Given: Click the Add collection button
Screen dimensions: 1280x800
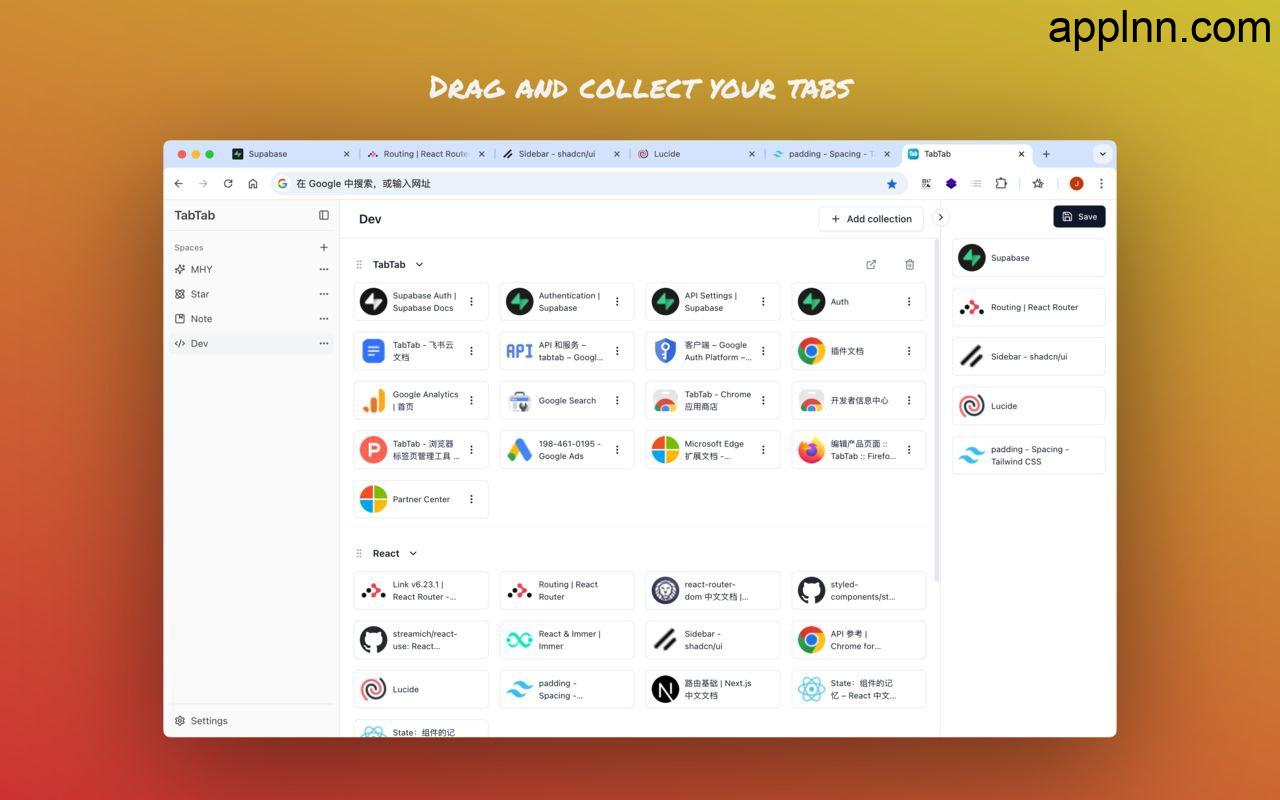Looking at the screenshot, I should click(x=870, y=219).
